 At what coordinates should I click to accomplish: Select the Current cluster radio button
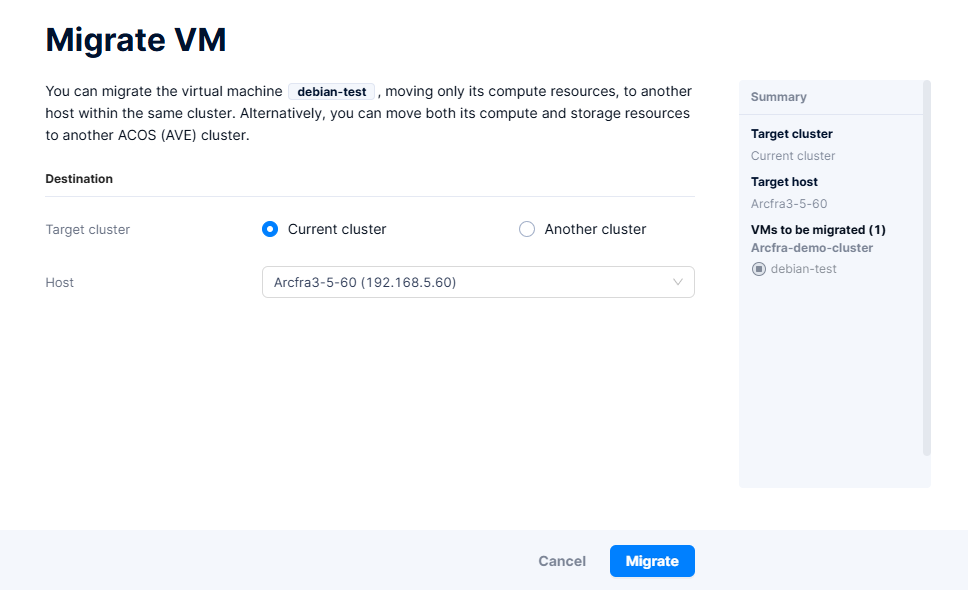pos(270,229)
